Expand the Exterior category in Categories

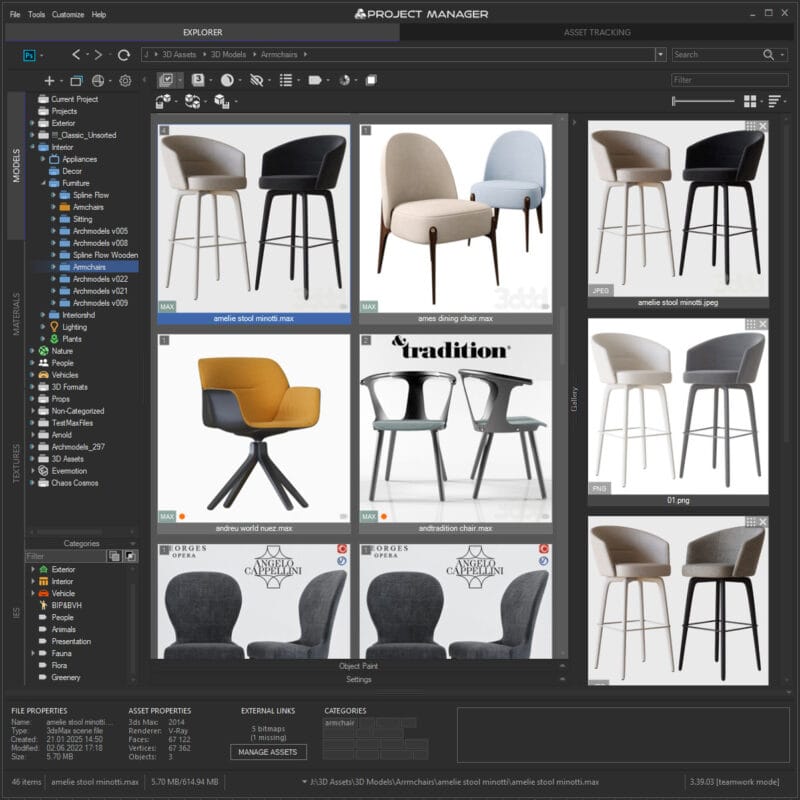pos(33,569)
